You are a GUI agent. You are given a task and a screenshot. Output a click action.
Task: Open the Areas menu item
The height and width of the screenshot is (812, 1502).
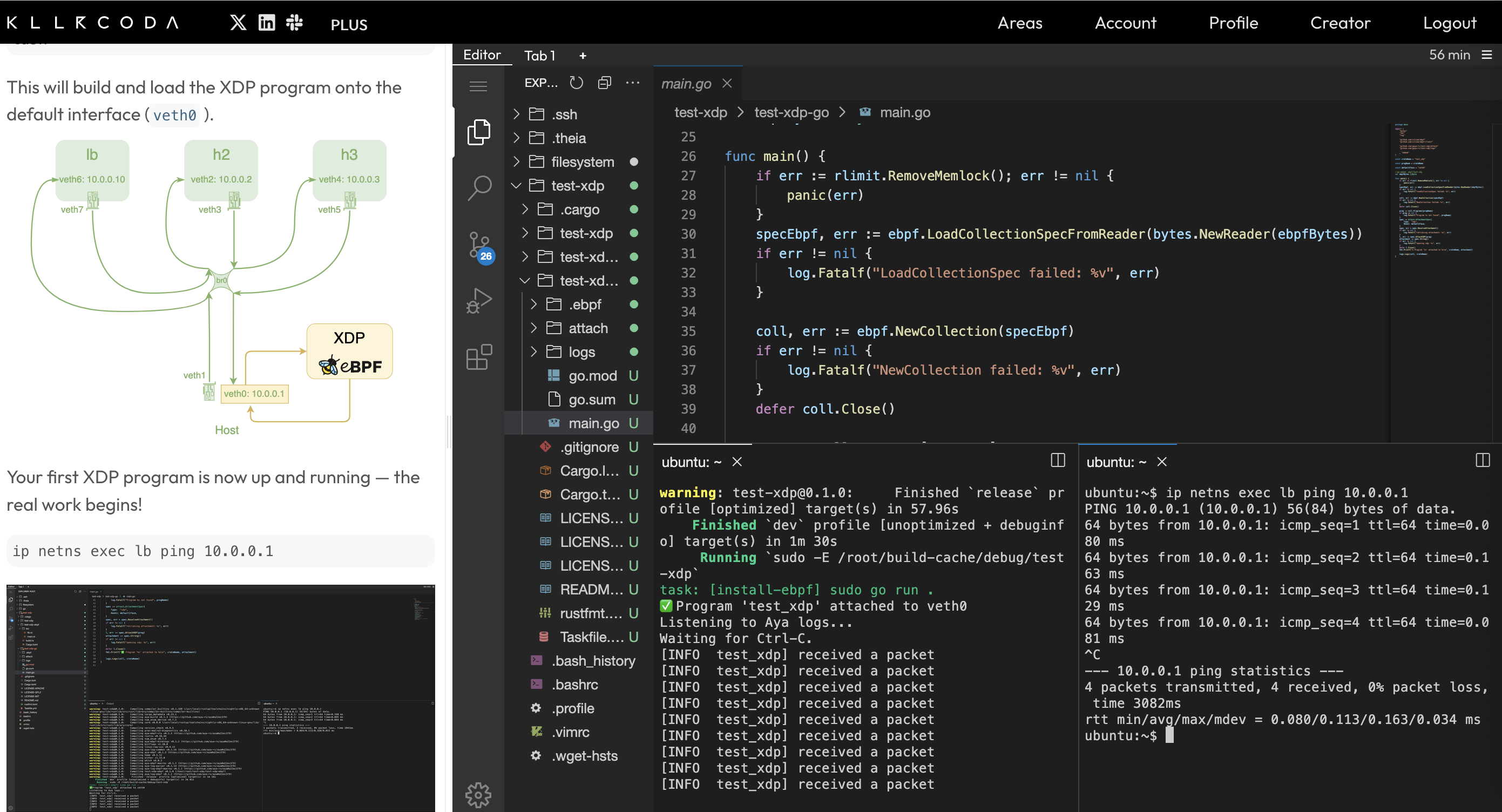1019,23
